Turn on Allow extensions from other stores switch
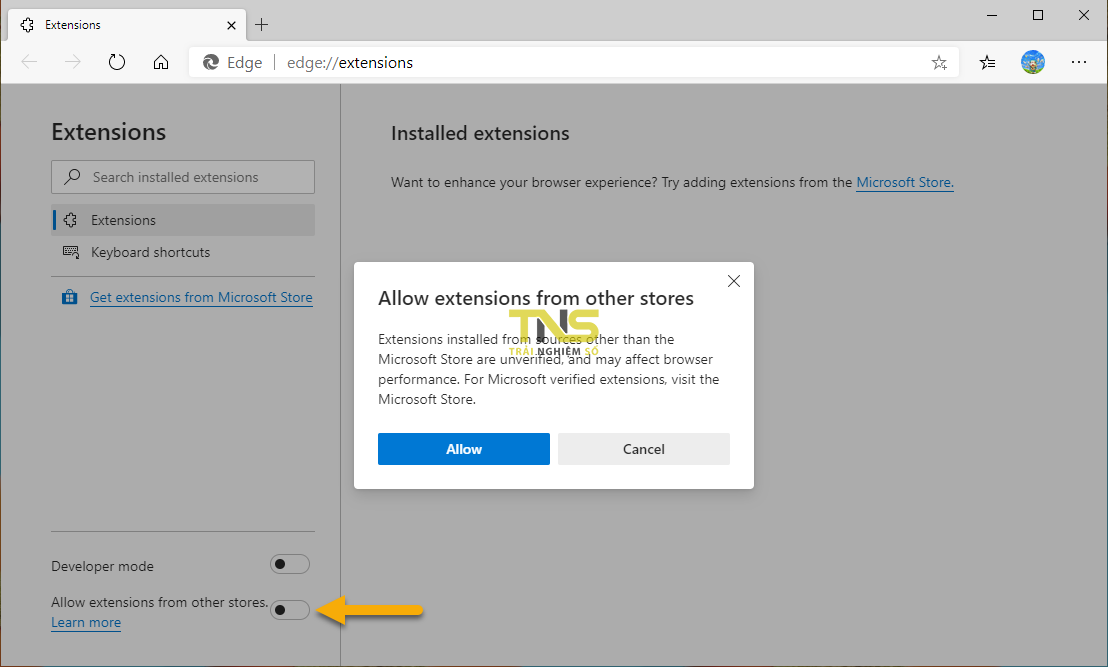The height and width of the screenshot is (667, 1108). click(289, 609)
